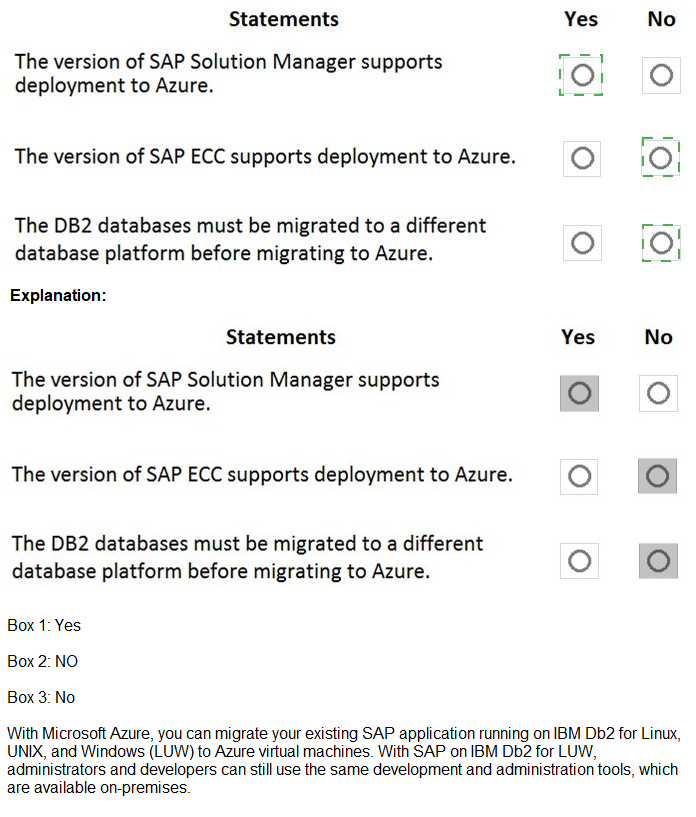Choose Yes for SAP ECC in top table
The width and height of the screenshot is (696, 817).
581,157
